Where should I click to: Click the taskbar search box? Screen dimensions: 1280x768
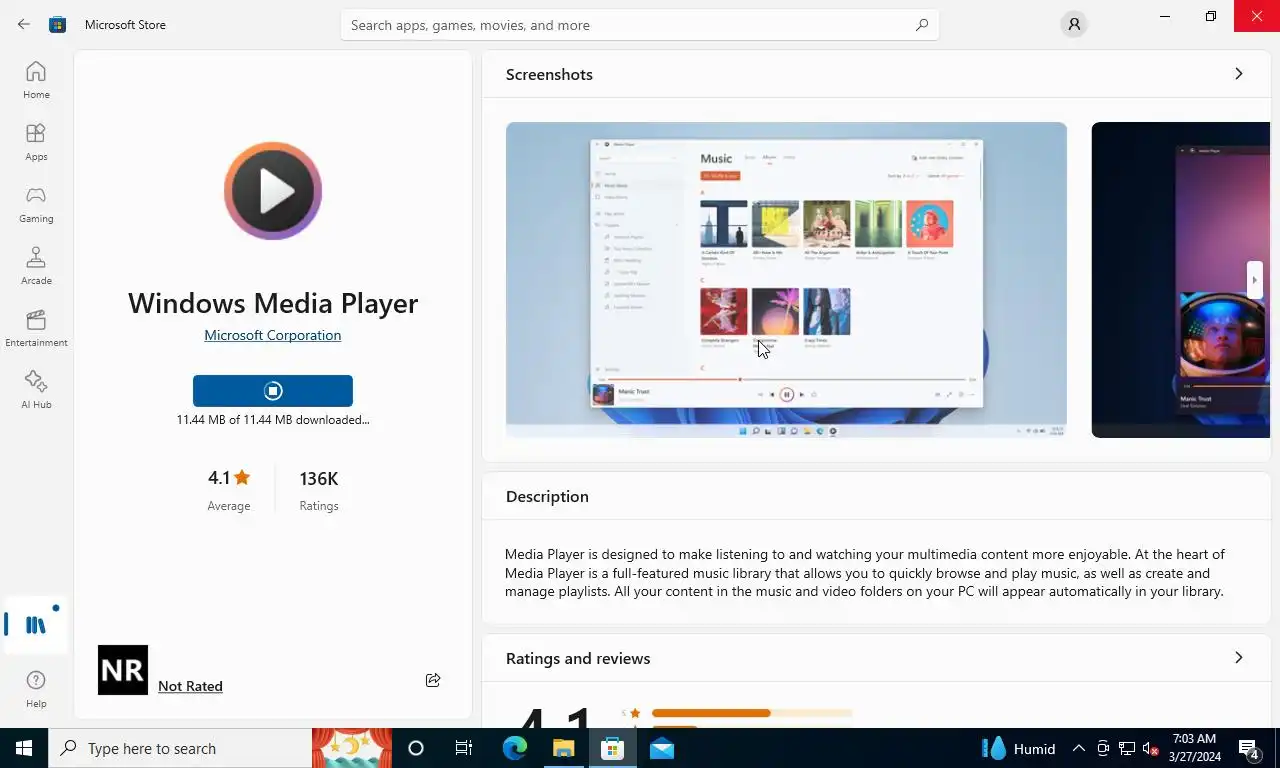point(180,748)
